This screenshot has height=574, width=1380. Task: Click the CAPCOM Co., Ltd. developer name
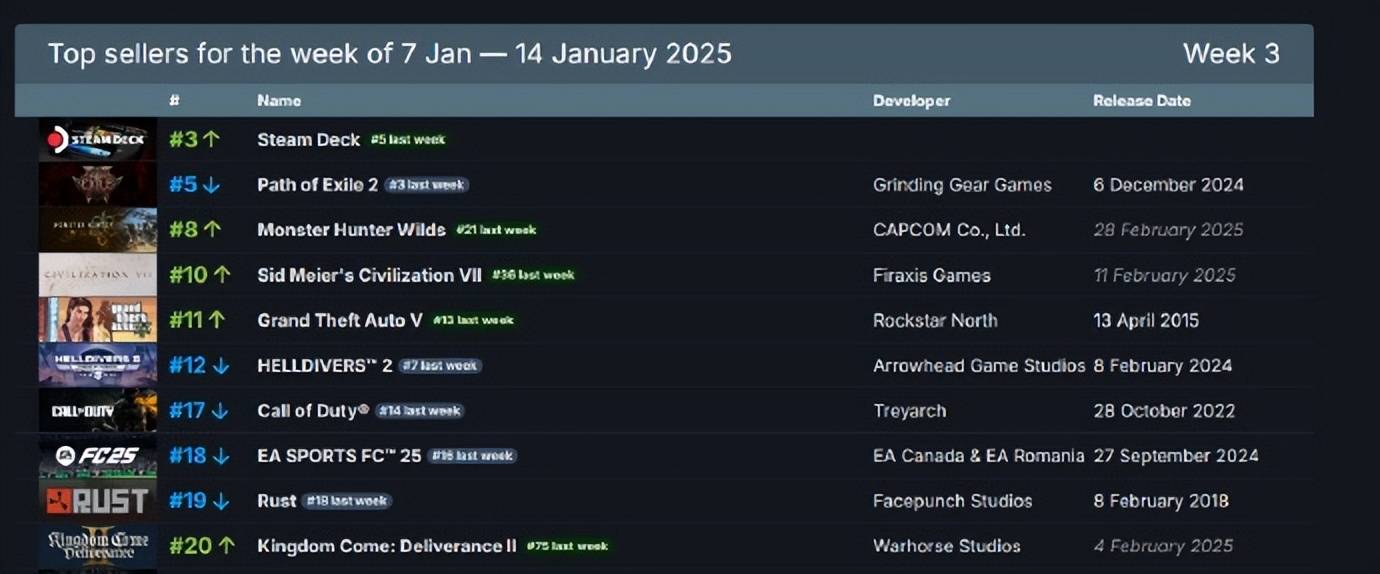tap(949, 230)
